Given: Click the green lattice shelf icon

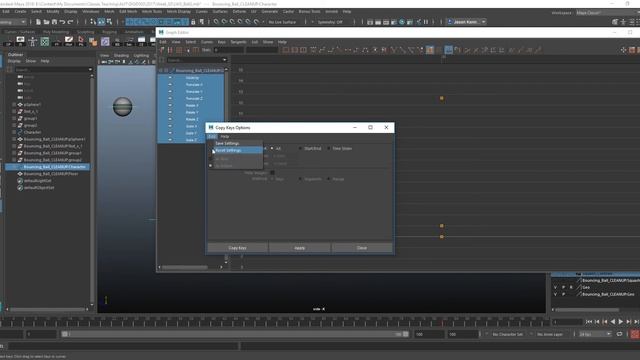Looking at the screenshot, I should pyautogui.click(x=44, y=41).
